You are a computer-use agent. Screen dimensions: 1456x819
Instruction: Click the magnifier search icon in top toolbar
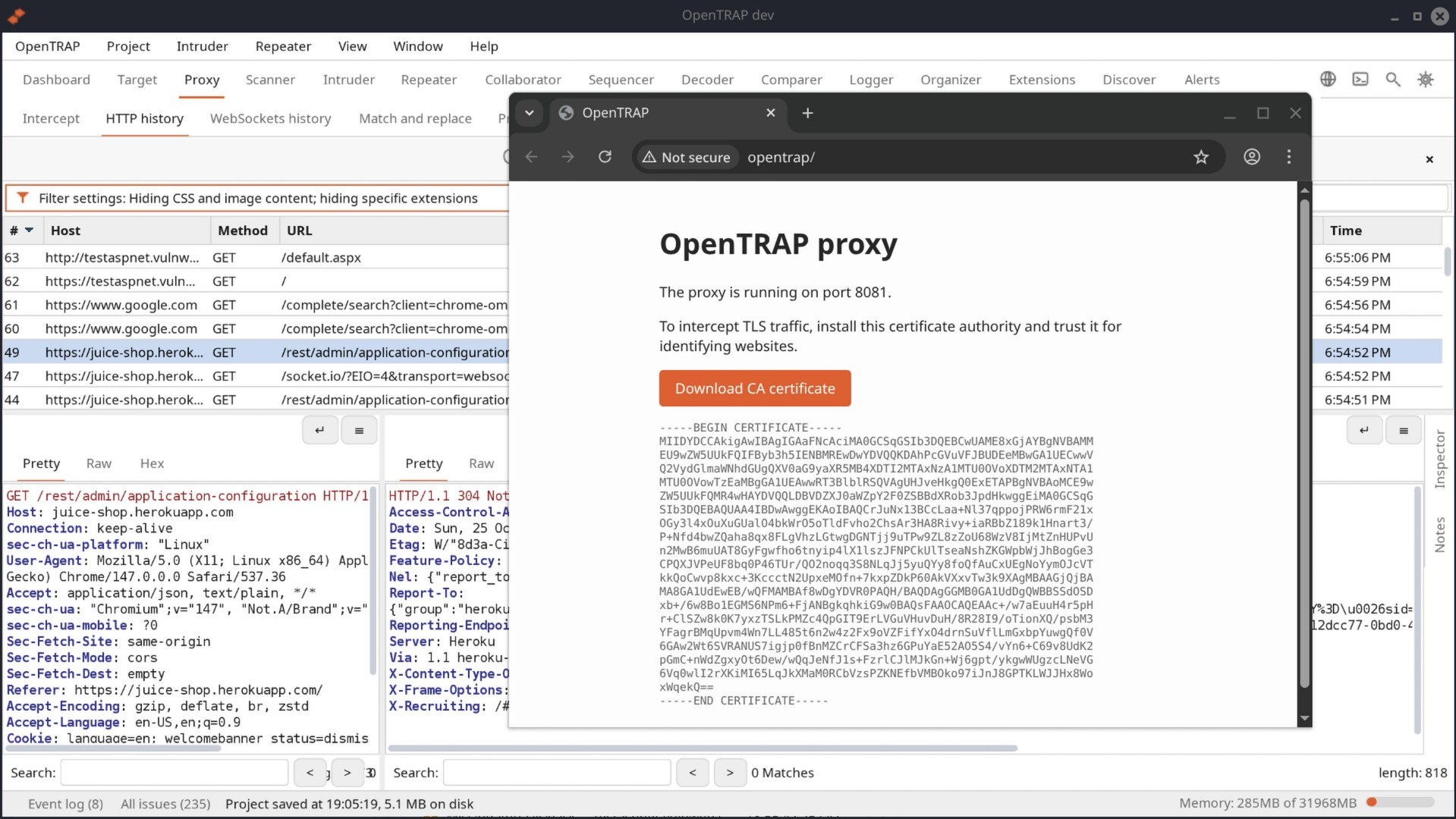[x=1393, y=79]
